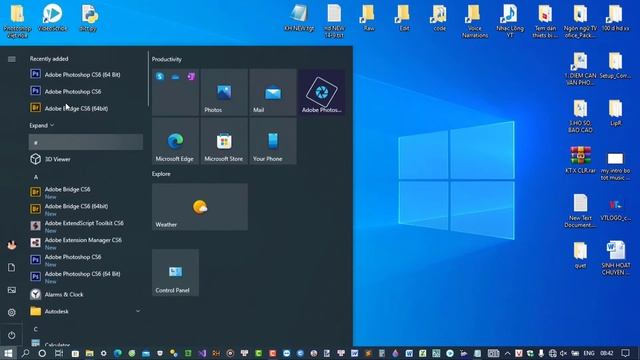Screen dimensions: 640x360
Task: Open Pictures from the Start menu rail
Action: tap(11, 290)
